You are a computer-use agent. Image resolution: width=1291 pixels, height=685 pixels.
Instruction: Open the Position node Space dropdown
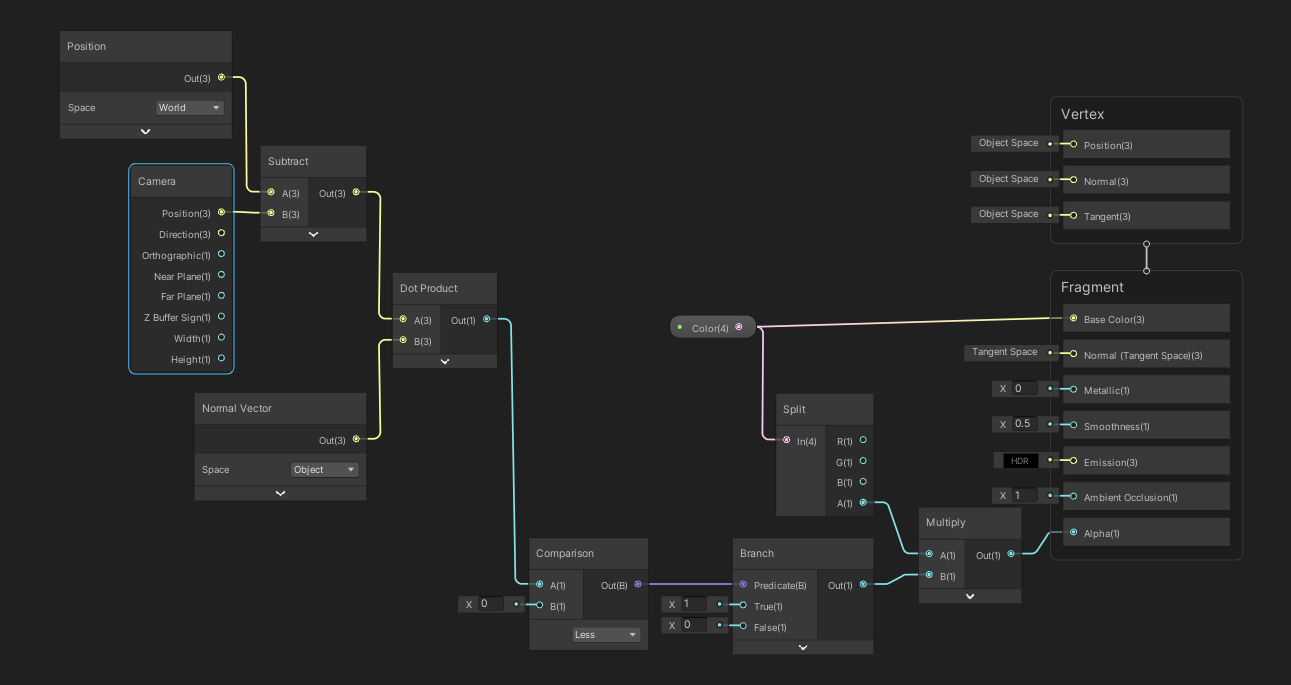tap(190, 108)
